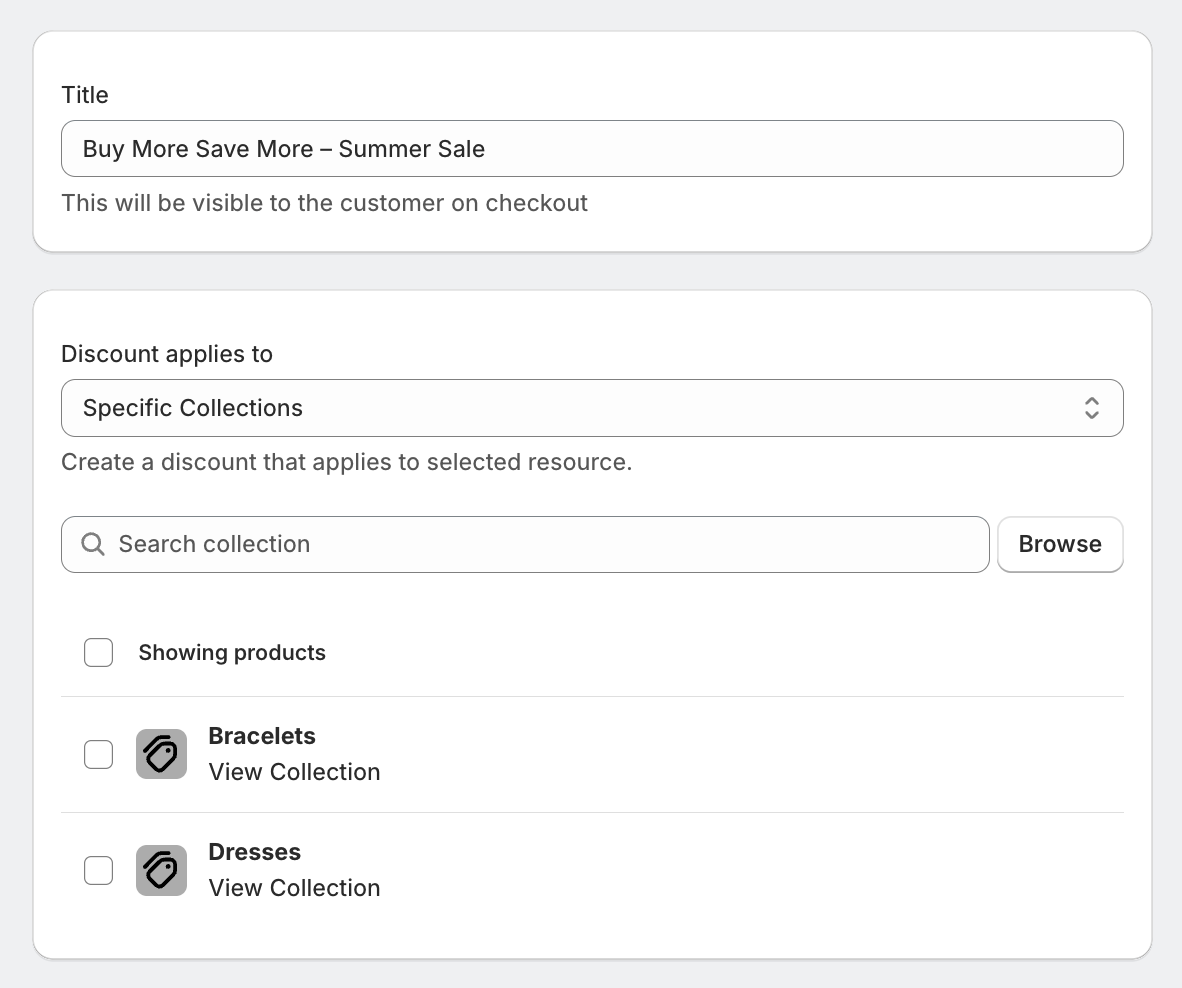Viewport: 1182px width, 988px height.
Task: Click the up-down chevron icon on the select
Action: (x=1092, y=408)
